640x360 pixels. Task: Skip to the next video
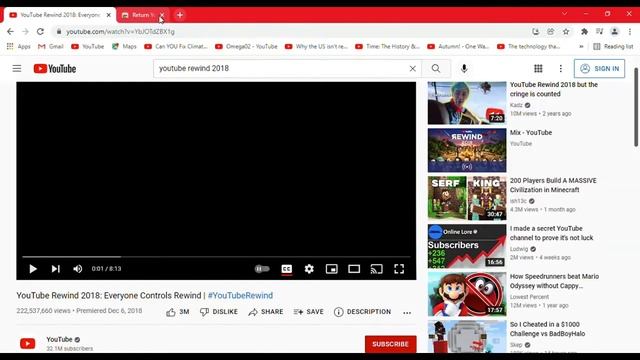point(56,269)
